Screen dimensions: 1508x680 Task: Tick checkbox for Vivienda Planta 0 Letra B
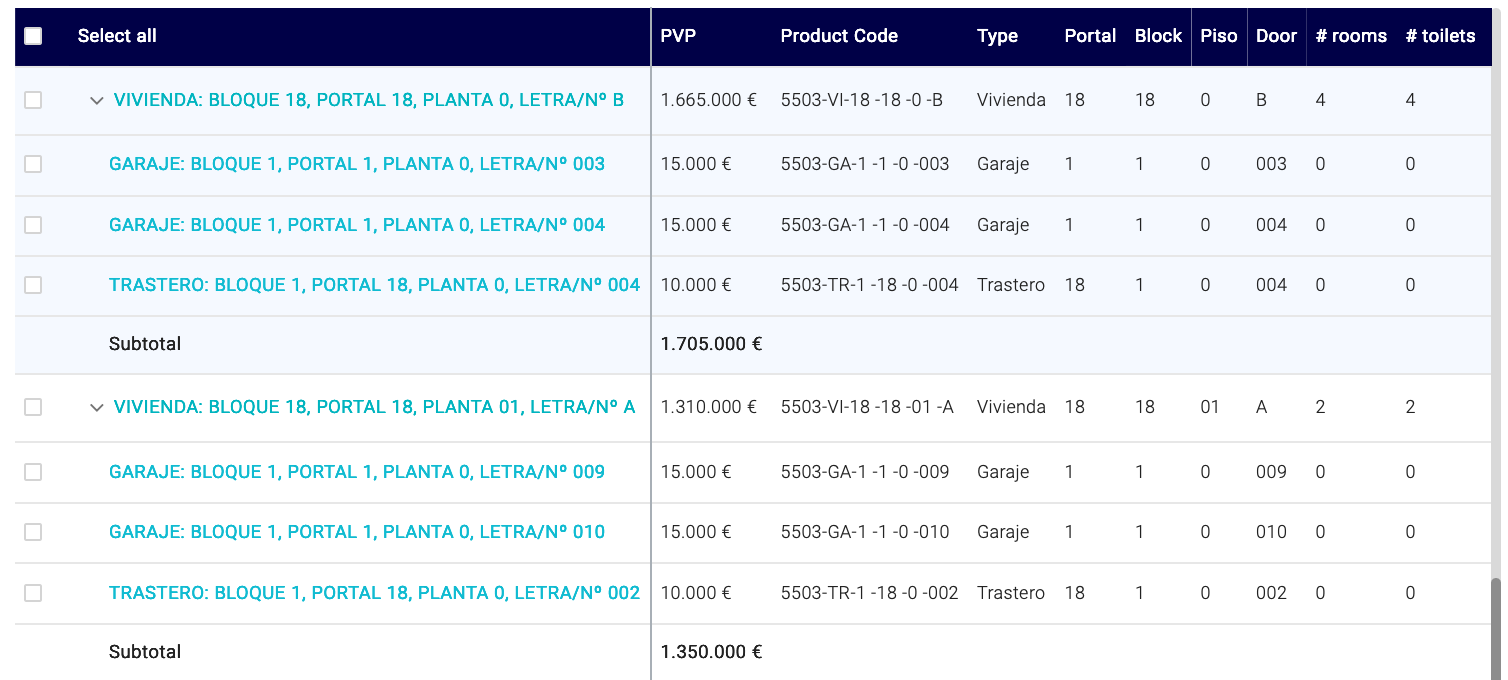pos(33,100)
